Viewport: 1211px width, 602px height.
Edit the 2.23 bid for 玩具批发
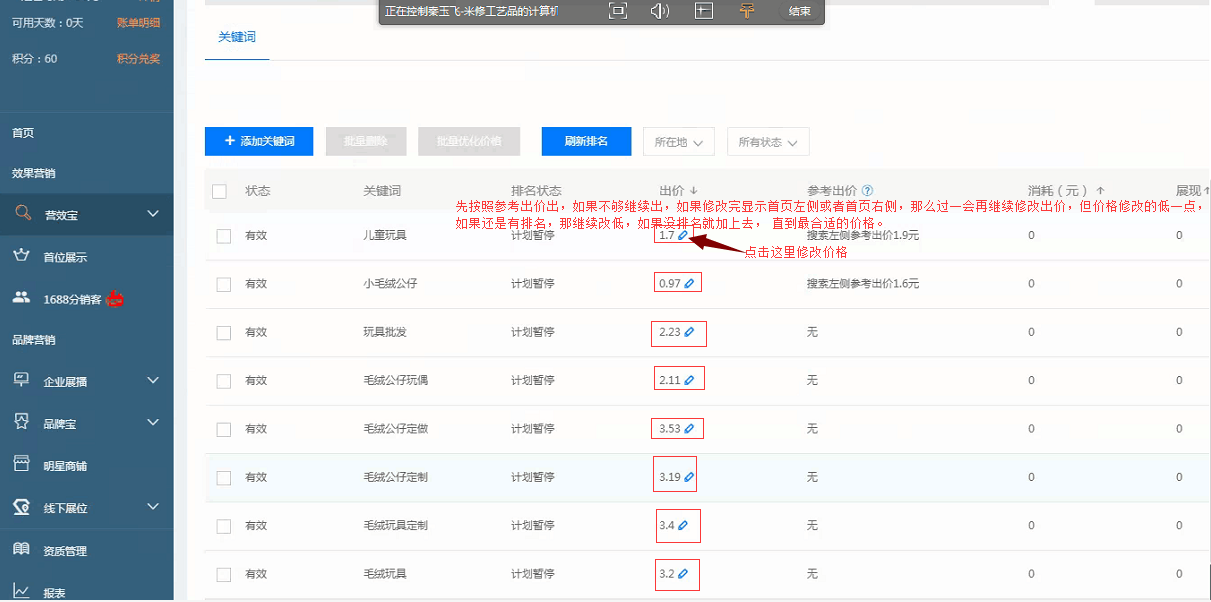(689, 332)
